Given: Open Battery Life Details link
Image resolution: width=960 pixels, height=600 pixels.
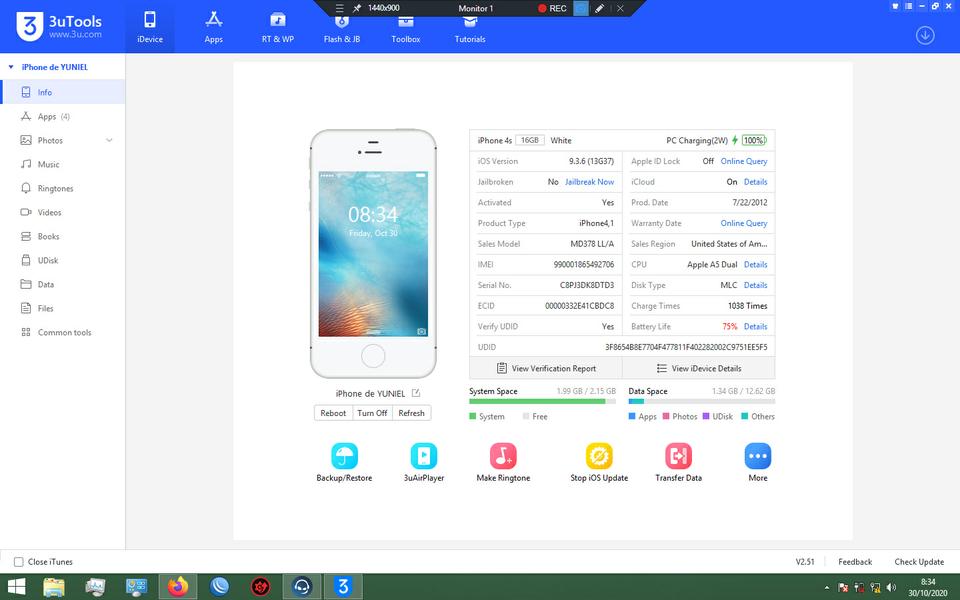Looking at the screenshot, I should click(x=755, y=326).
